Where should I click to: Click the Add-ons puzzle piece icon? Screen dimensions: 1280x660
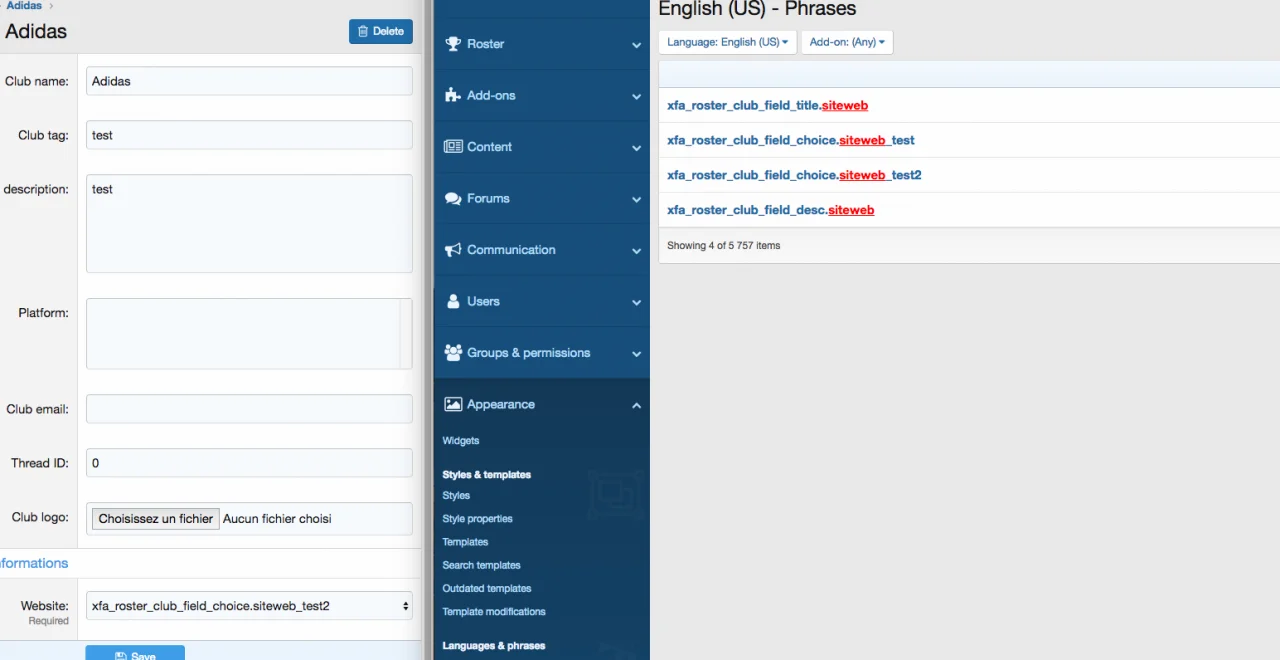[x=453, y=95]
